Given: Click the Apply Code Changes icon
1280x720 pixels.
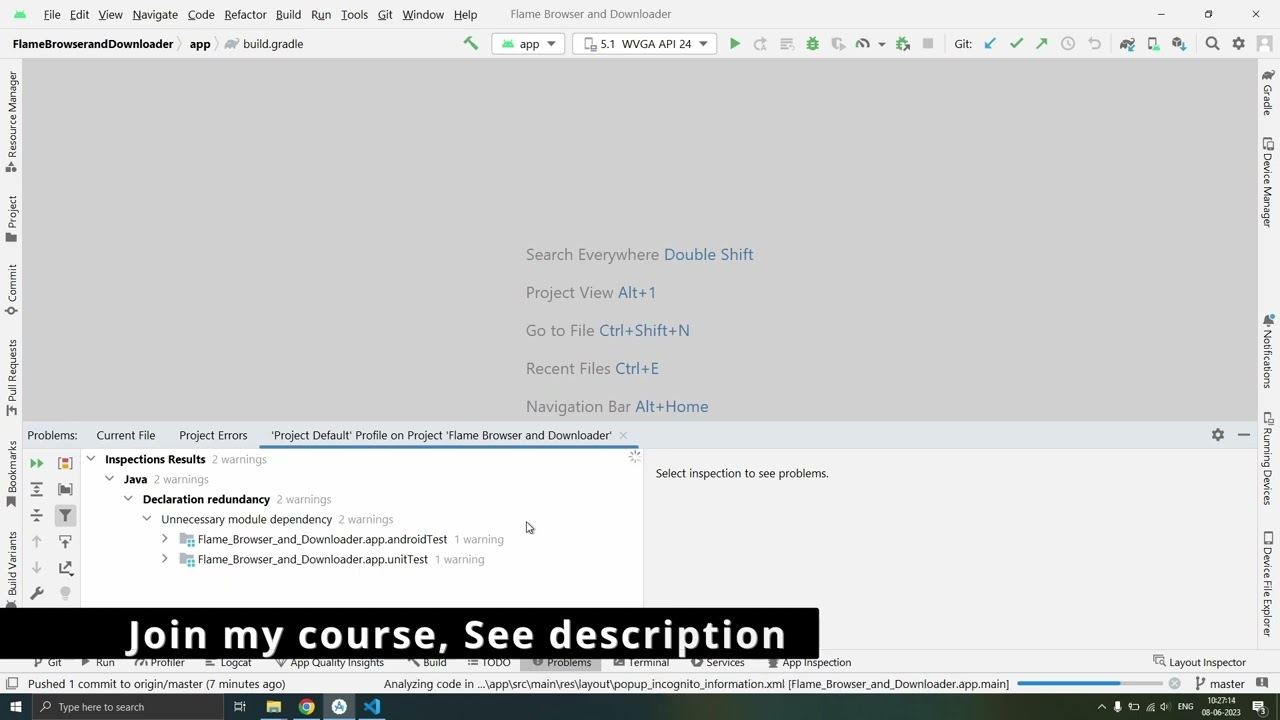Looking at the screenshot, I should [786, 44].
